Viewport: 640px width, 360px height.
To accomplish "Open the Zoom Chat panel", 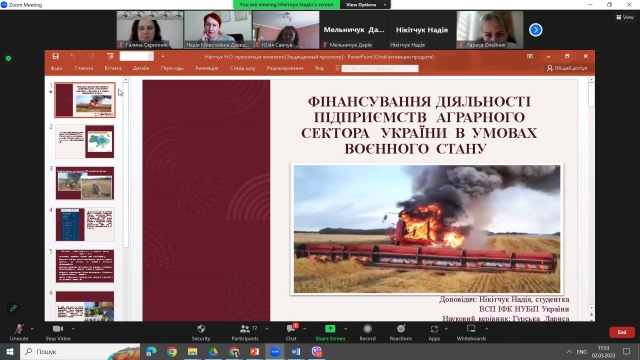I will (291, 329).
